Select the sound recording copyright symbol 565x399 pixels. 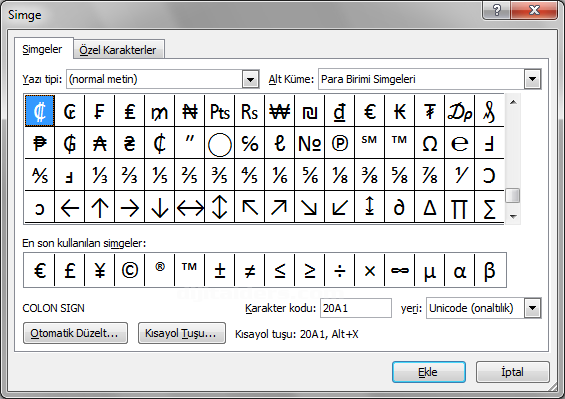339,143
